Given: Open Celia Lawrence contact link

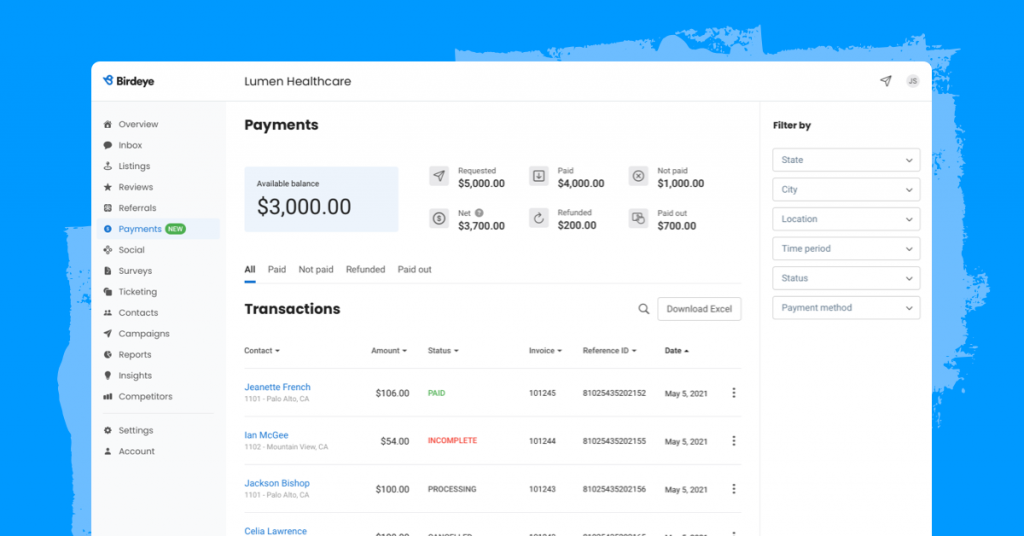Looking at the screenshot, I should (x=276, y=531).
